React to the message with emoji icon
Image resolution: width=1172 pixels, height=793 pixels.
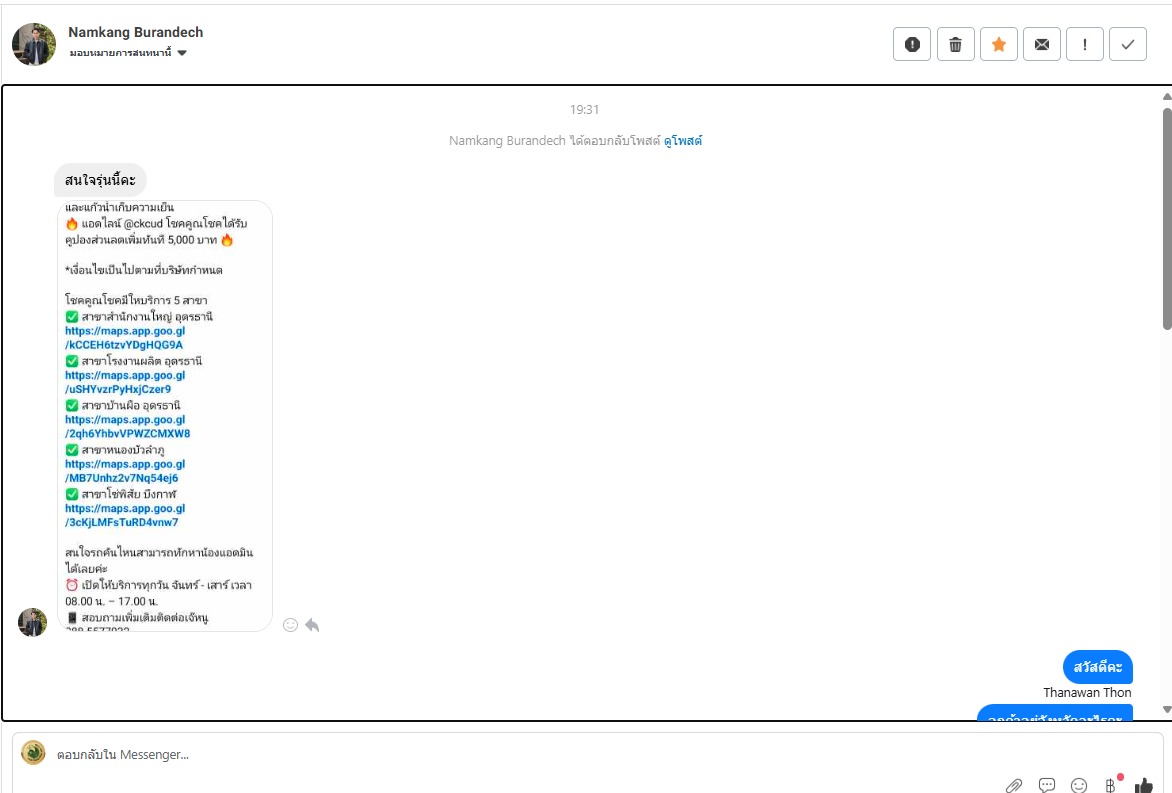(x=291, y=625)
